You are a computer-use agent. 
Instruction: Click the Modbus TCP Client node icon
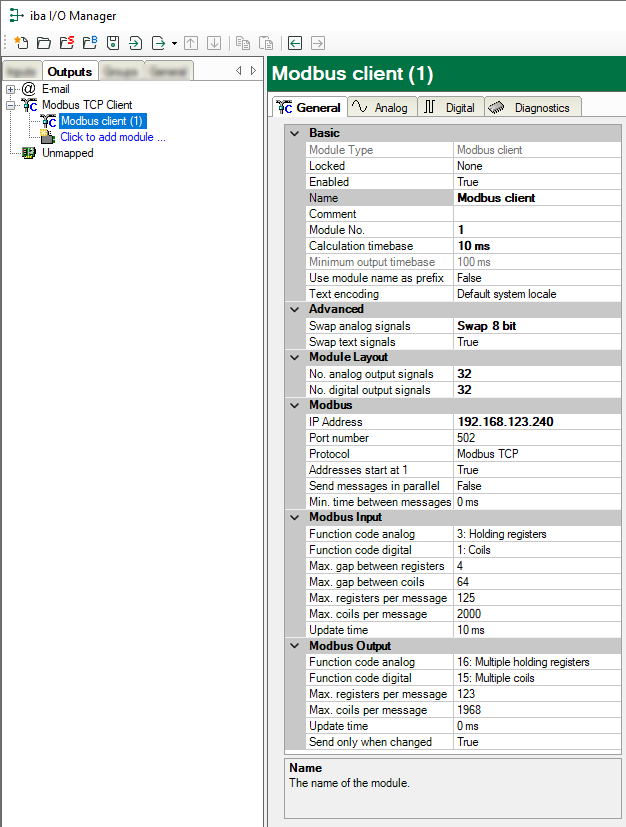click(x=30, y=105)
